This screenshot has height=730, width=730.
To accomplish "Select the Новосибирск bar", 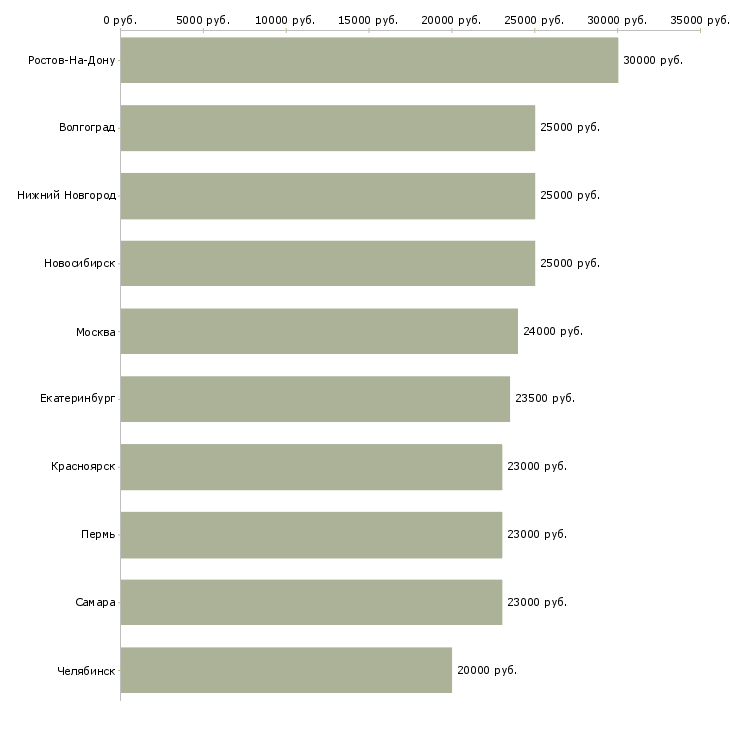I will pyautogui.click(x=327, y=263).
